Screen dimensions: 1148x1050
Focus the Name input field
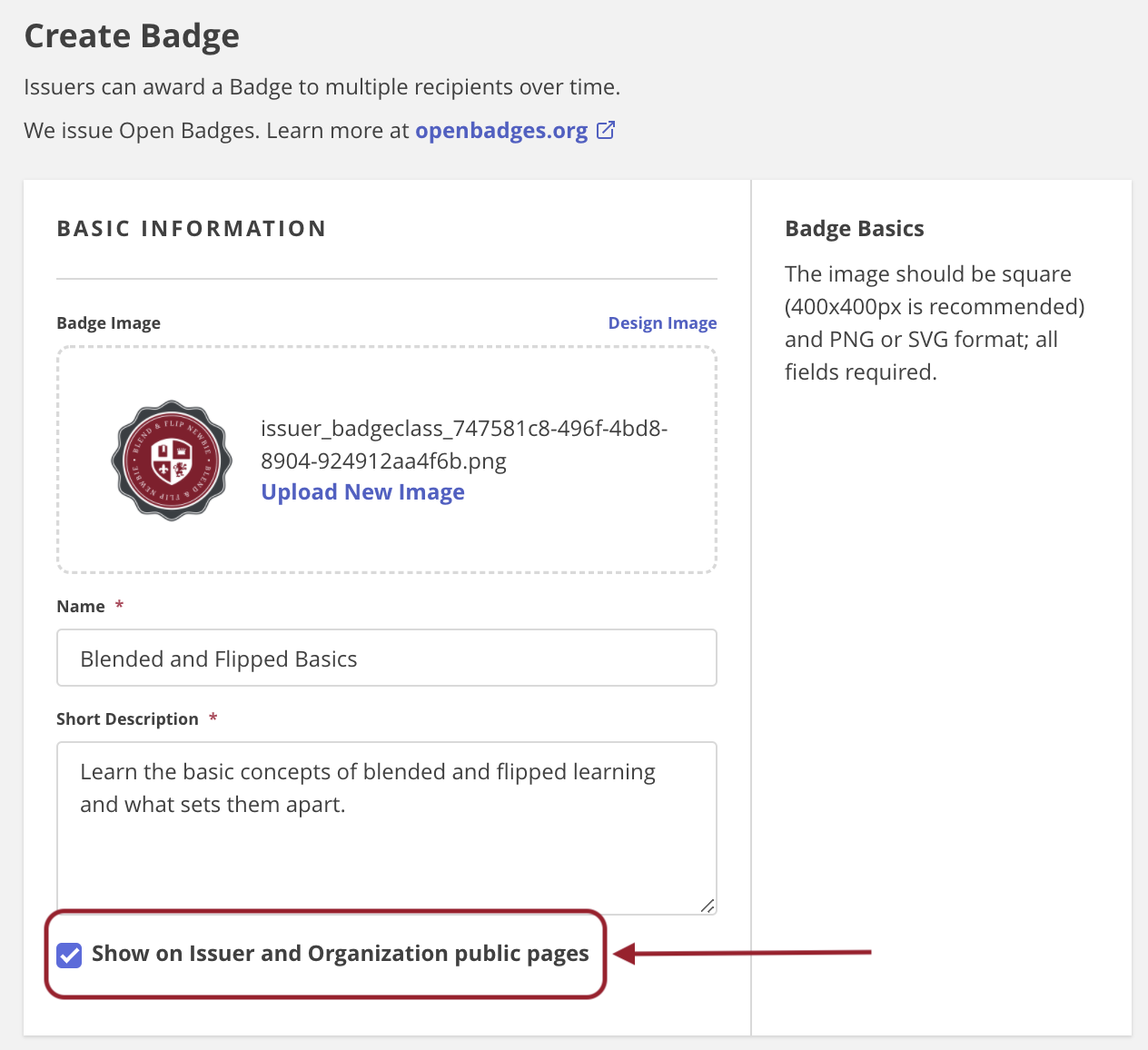pos(387,659)
